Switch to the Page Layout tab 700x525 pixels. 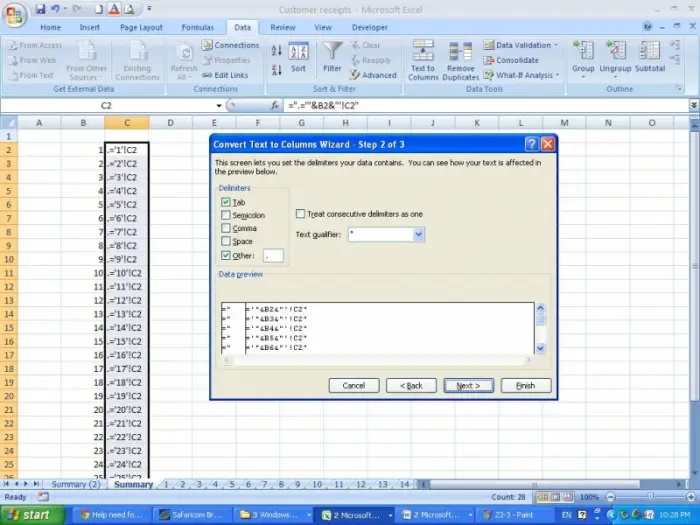pos(141,27)
